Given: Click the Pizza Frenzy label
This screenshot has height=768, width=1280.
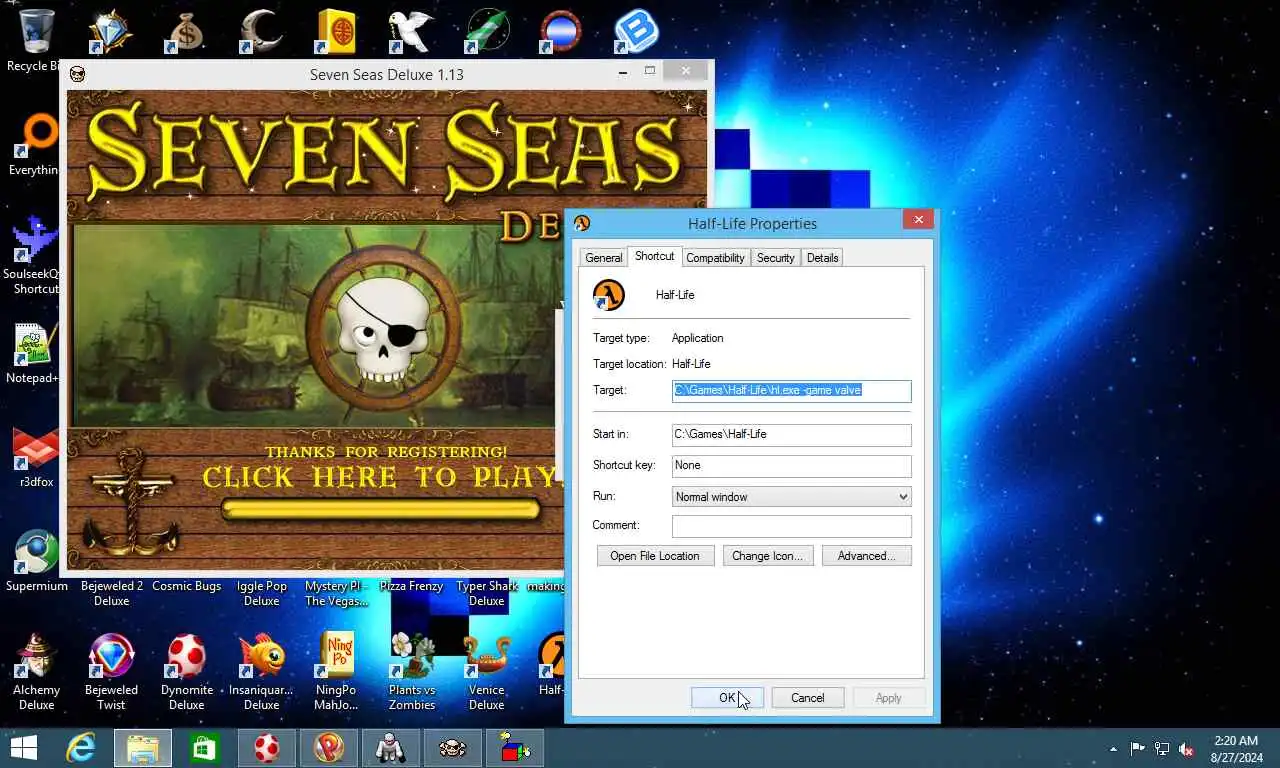Looking at the screenshot, I should [411, 586].
